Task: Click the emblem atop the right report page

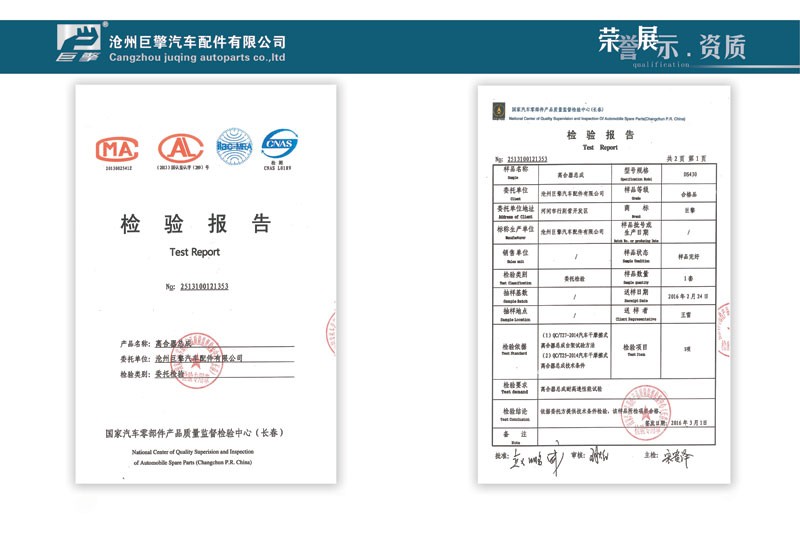Action: pos(497,112)
